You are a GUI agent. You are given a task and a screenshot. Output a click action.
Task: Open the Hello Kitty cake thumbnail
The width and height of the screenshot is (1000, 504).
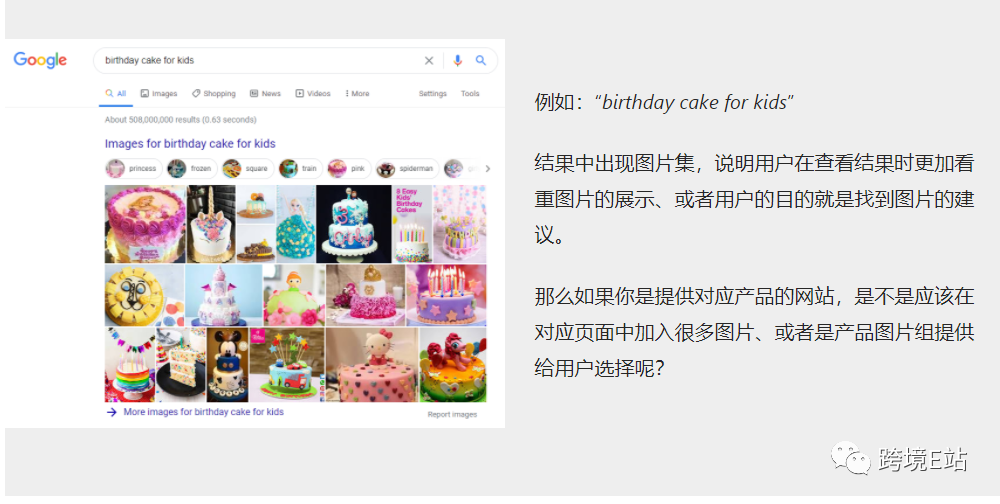tap(372, 365)
